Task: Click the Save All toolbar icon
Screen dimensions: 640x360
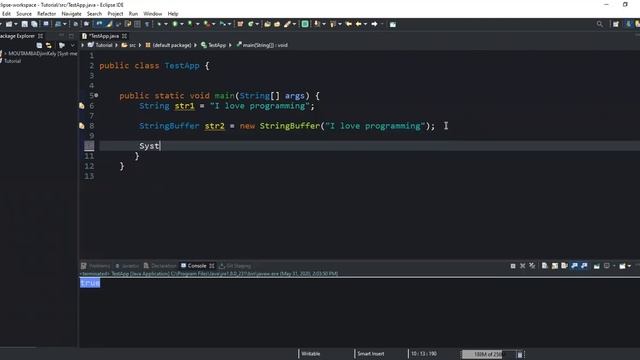Action: tap(34, 24)
